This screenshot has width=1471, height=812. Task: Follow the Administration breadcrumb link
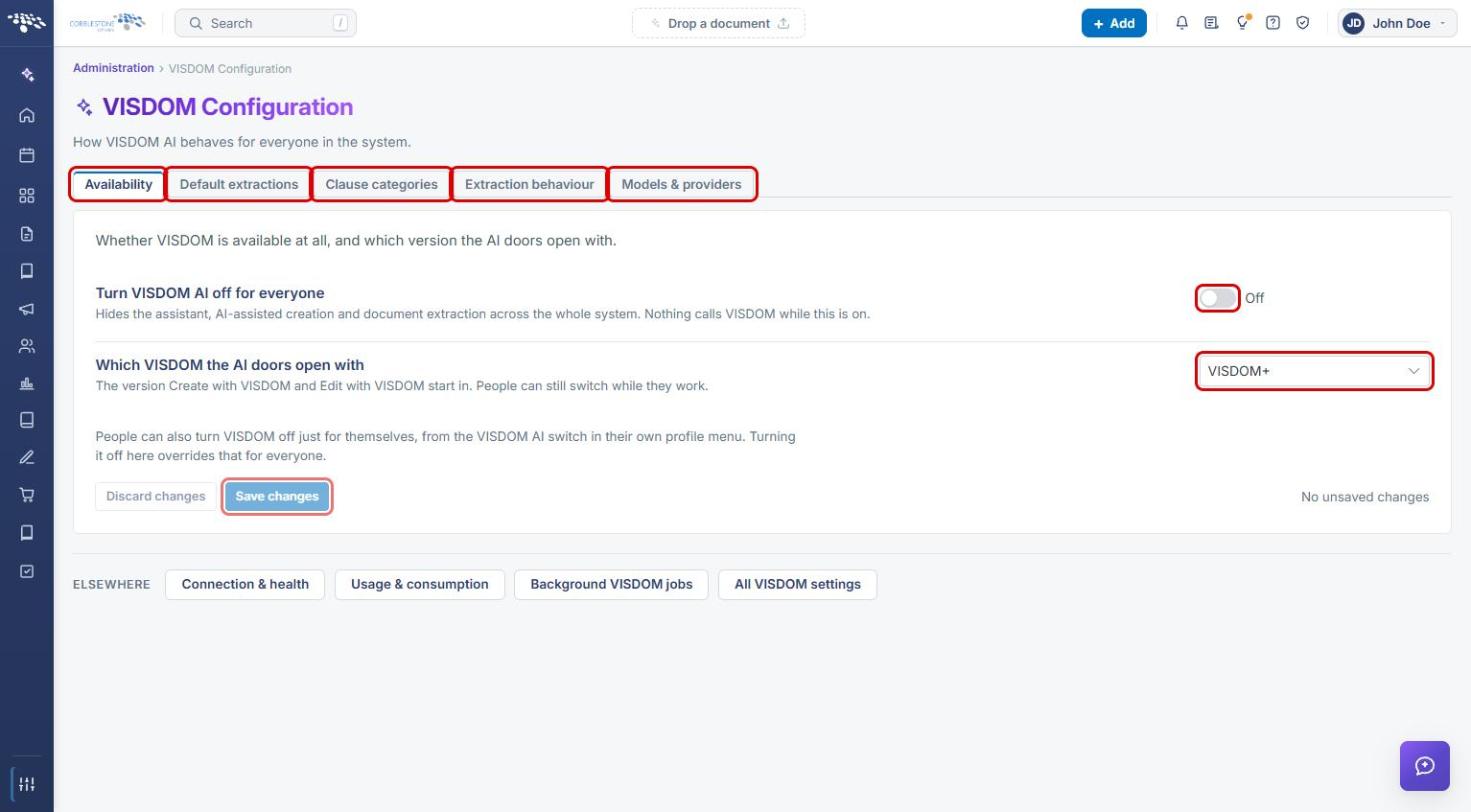[x=113, y=68]
